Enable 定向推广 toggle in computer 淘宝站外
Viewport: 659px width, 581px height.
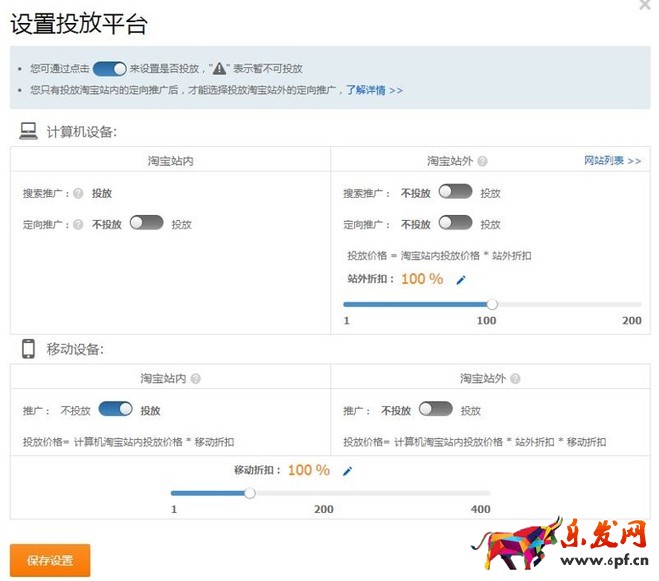click(455, 223)
